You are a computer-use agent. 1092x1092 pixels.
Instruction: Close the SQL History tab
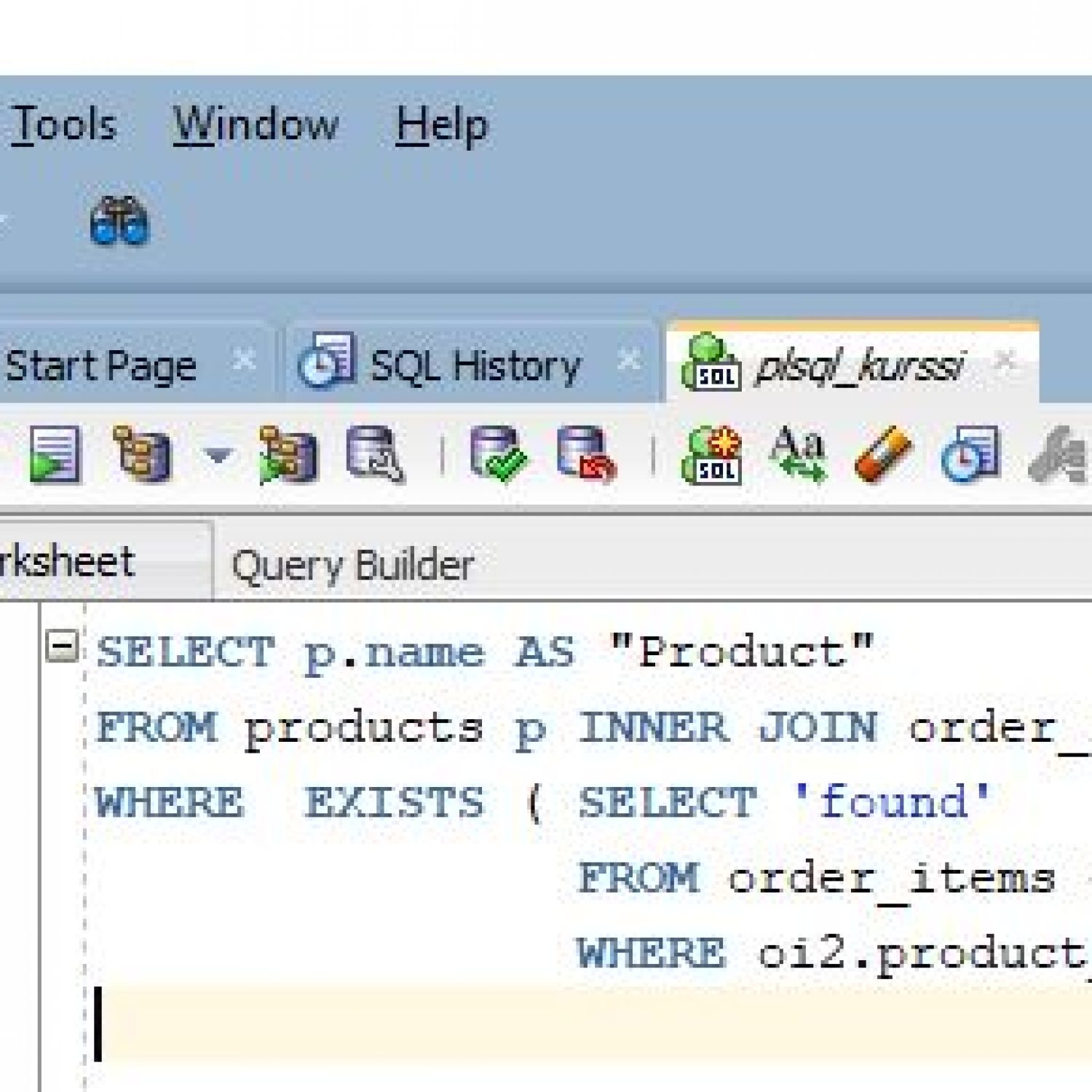628,360
